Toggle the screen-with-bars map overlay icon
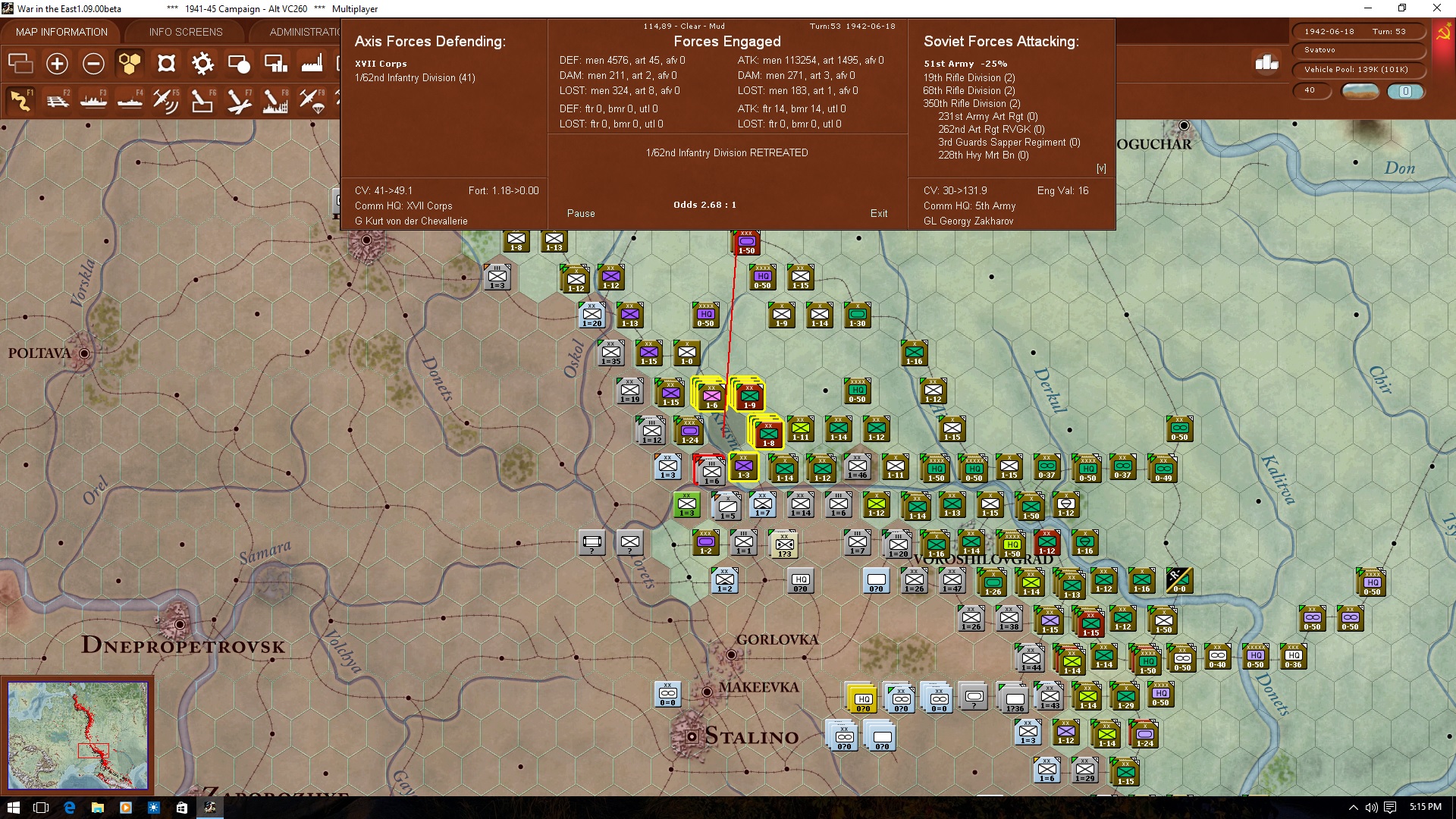 275,64
